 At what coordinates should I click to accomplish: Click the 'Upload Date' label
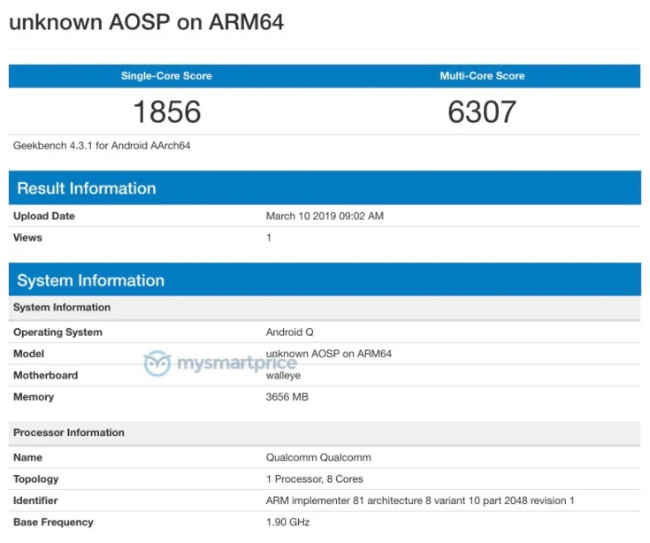44,216
